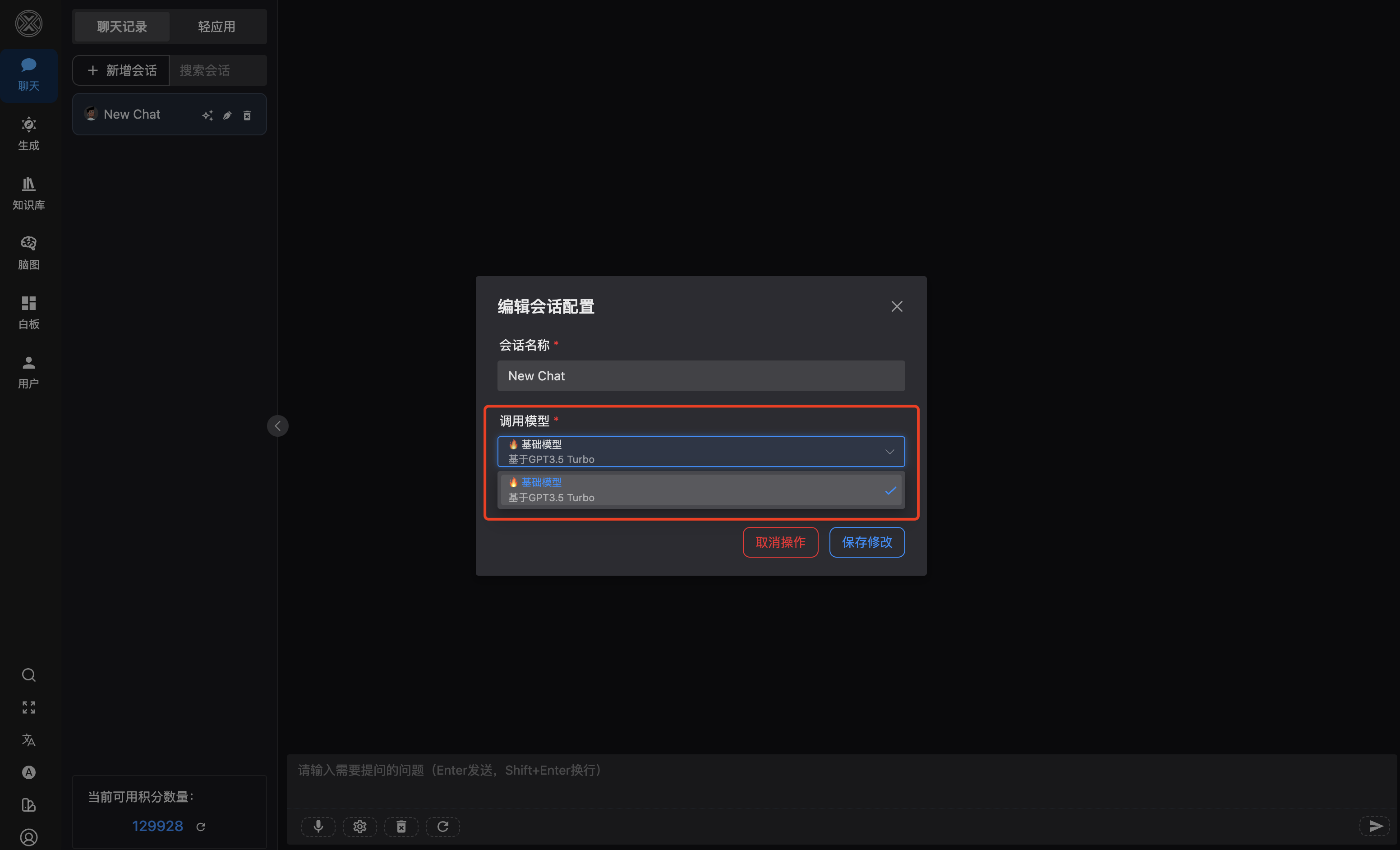The image size is (1400, 850).
Task: Open the 脑图 mind map section
Action: click(x=28, y=254)
